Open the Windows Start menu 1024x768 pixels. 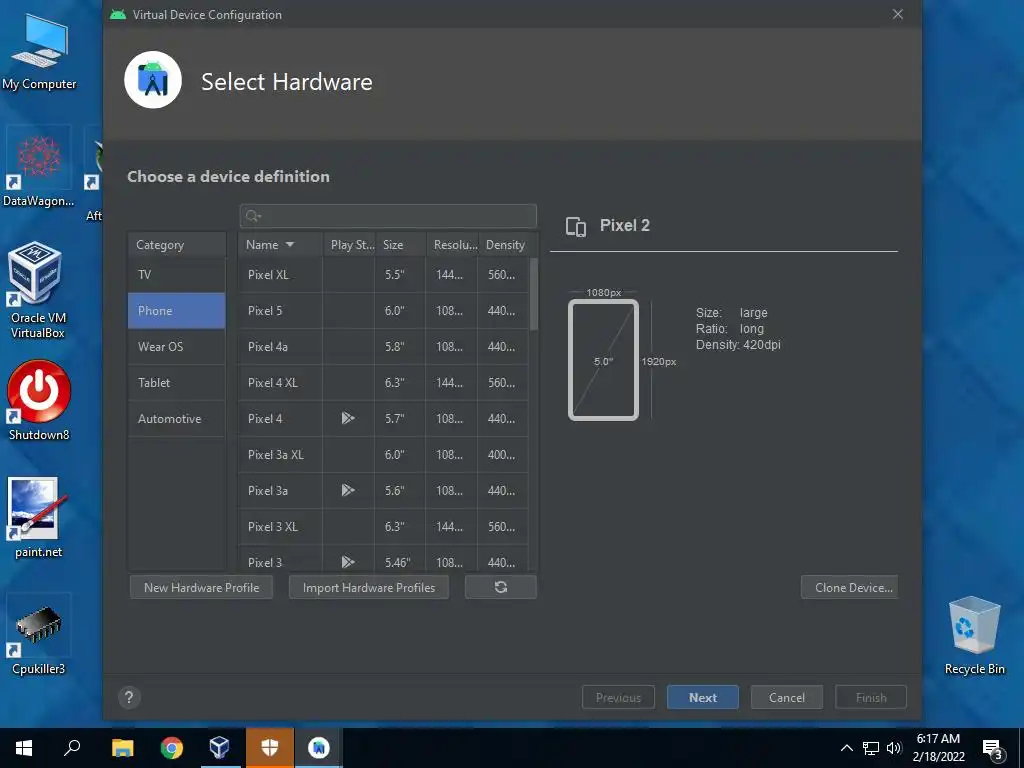click(24, 748)
